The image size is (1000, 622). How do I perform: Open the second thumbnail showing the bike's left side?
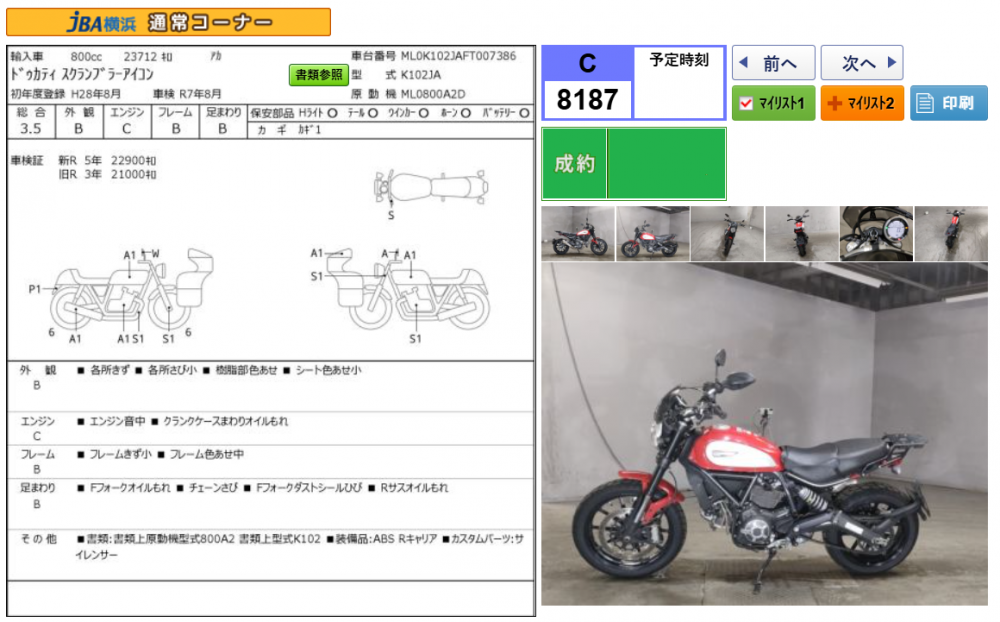point(652,233)
